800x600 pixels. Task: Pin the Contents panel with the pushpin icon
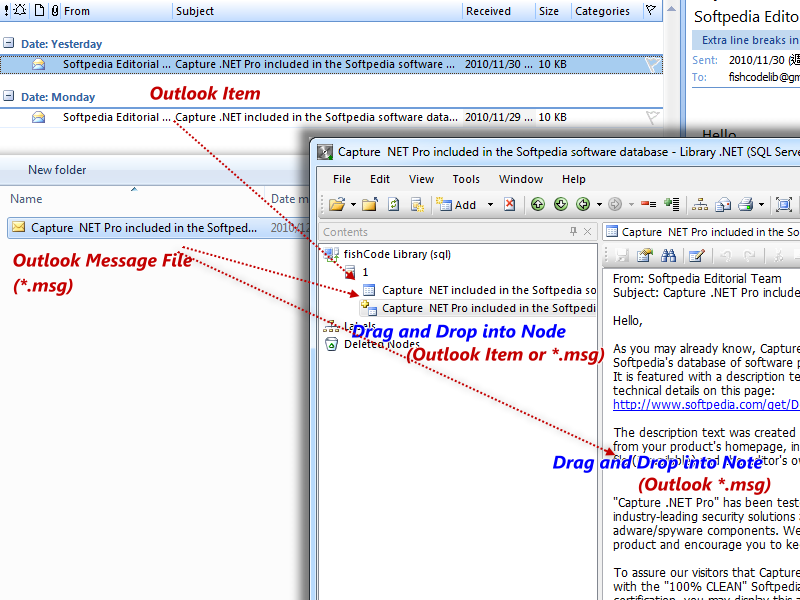pyautogui.click(x=573, y=232)
